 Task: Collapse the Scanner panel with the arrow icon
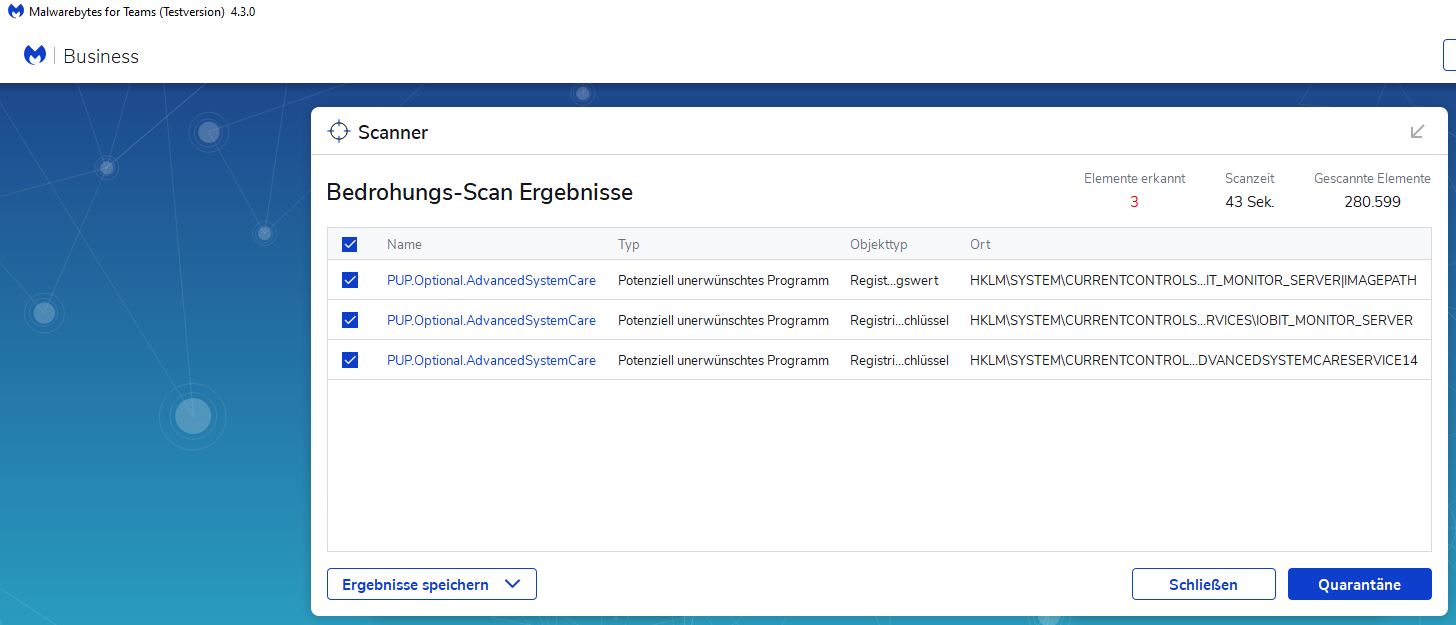tap(1417, 131)
